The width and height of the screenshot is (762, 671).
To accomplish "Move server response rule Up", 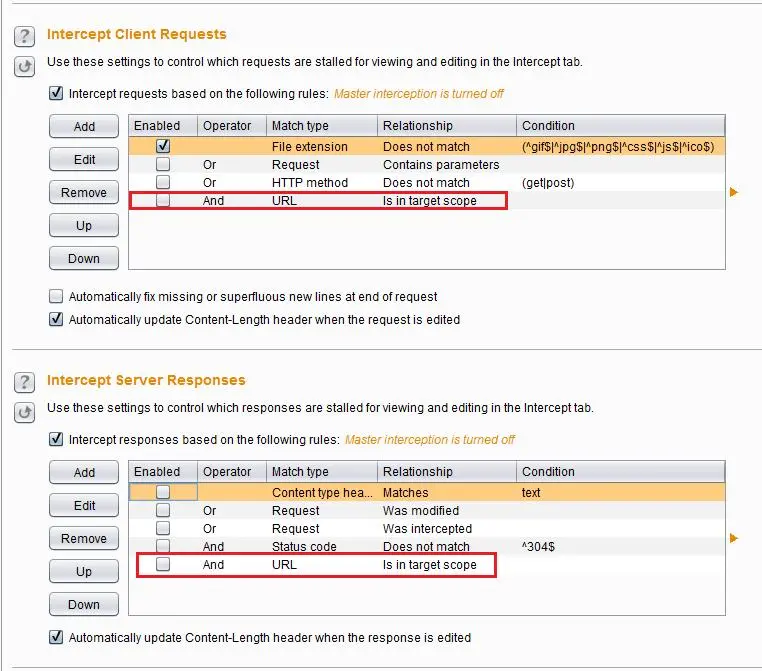I will pos(84,571).
